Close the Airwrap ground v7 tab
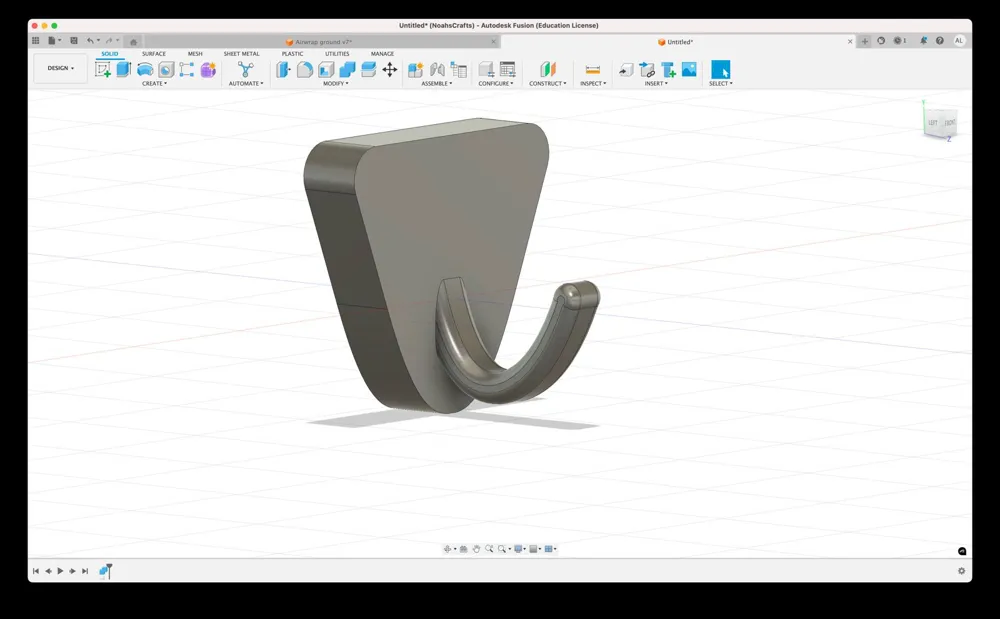The width and height of the screenshot is (1000, 619). [x=493, y=41]
